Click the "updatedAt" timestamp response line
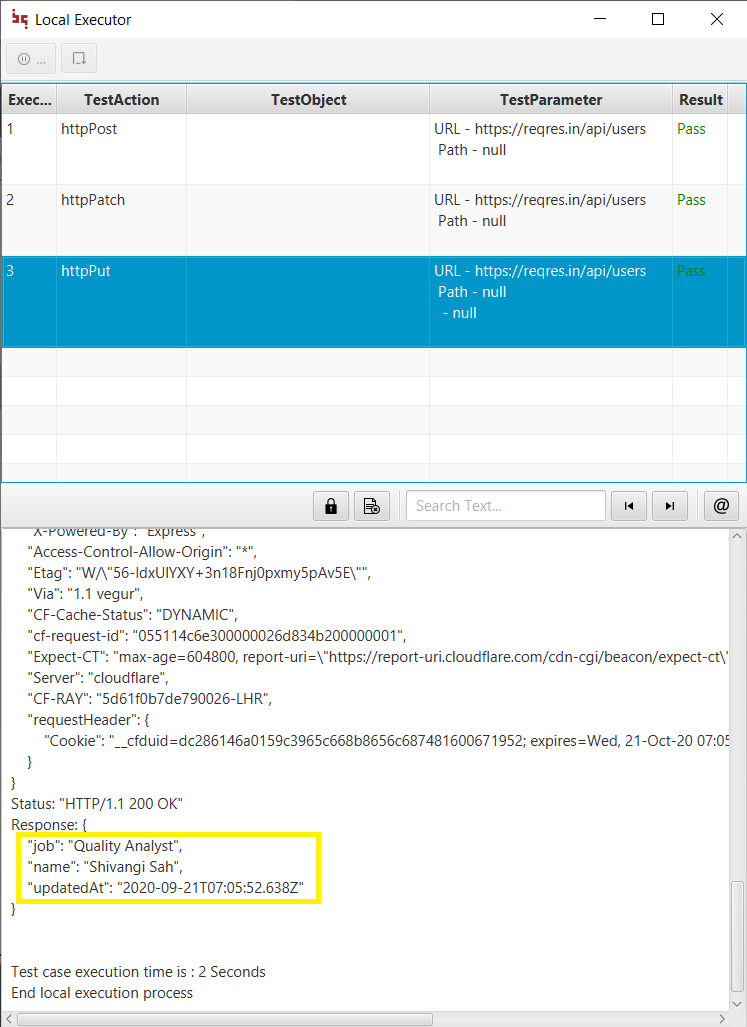The width and height of the screenshot is (747, 1027). pyautogui.click(x=166, y=887)
